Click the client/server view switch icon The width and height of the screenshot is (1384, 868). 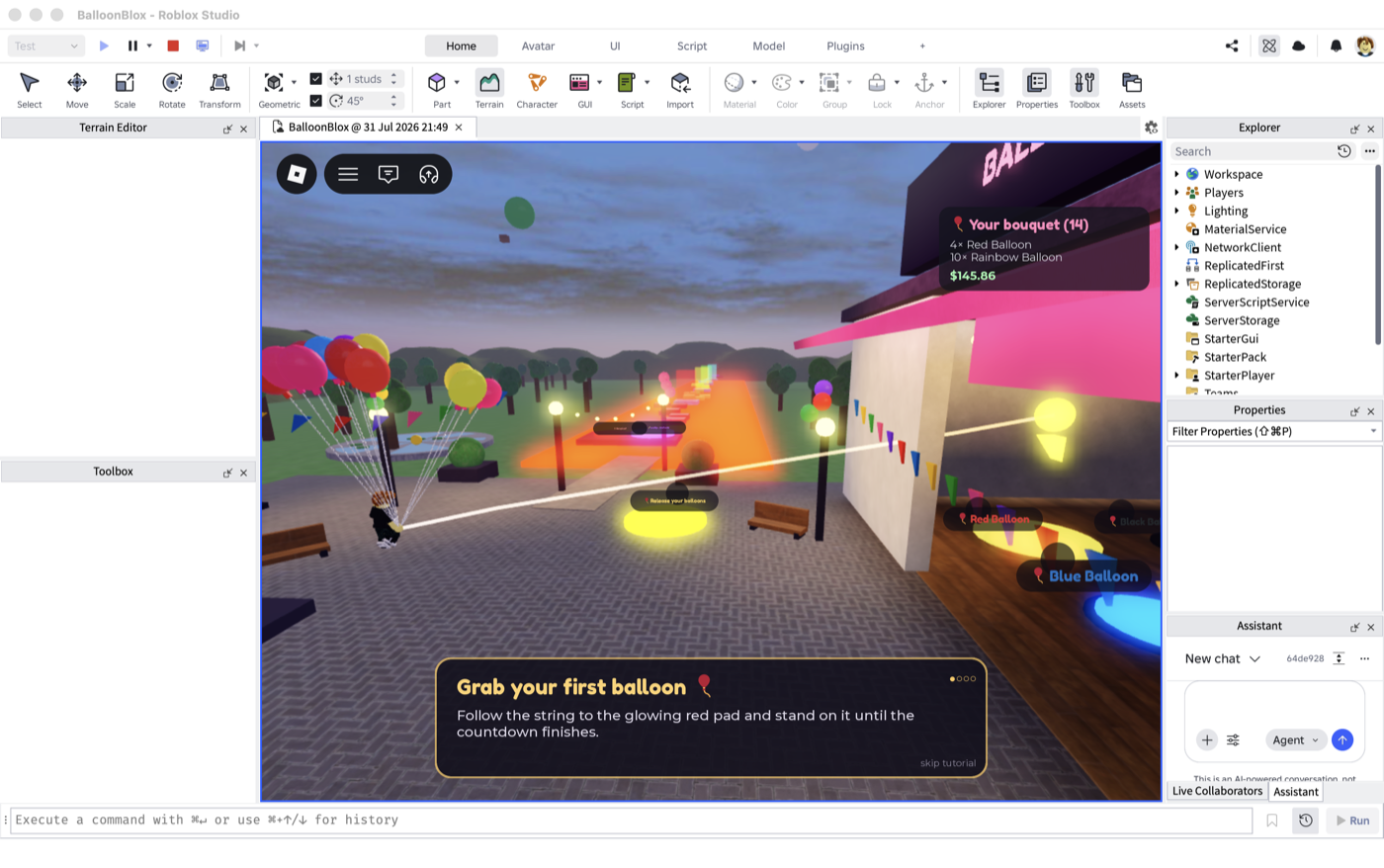point(203,45)
